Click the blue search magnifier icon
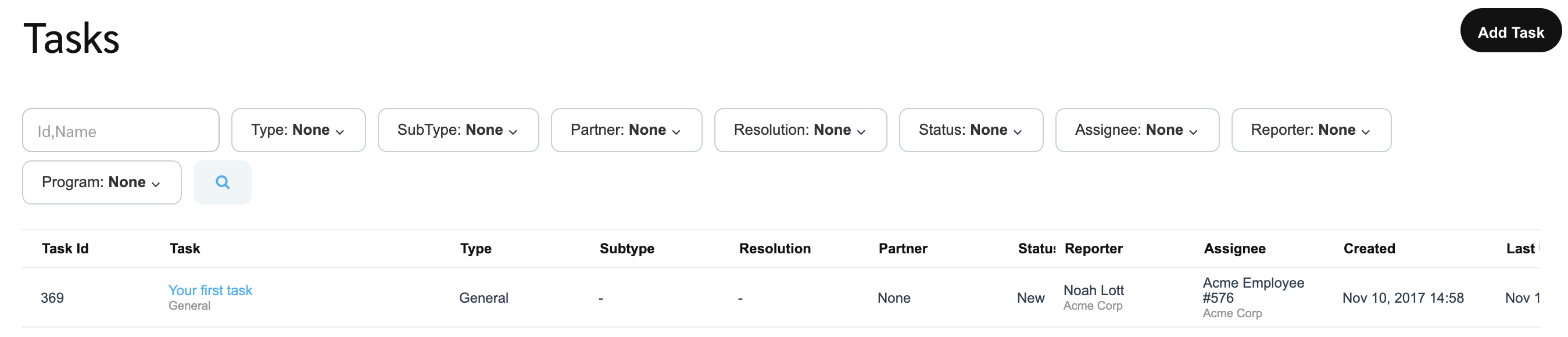This screenshot has width=1568, height=337. (x=222, y=182)
